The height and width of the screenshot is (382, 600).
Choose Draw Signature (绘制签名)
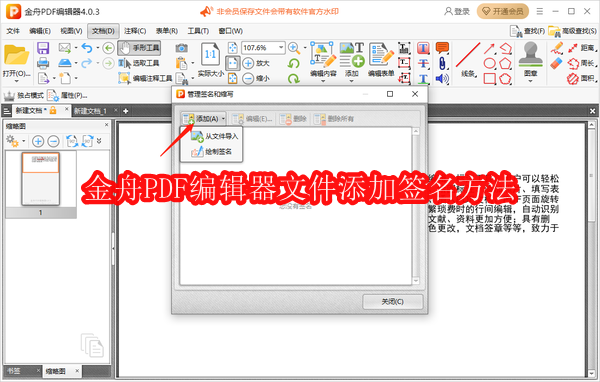[x=211, y=152]
